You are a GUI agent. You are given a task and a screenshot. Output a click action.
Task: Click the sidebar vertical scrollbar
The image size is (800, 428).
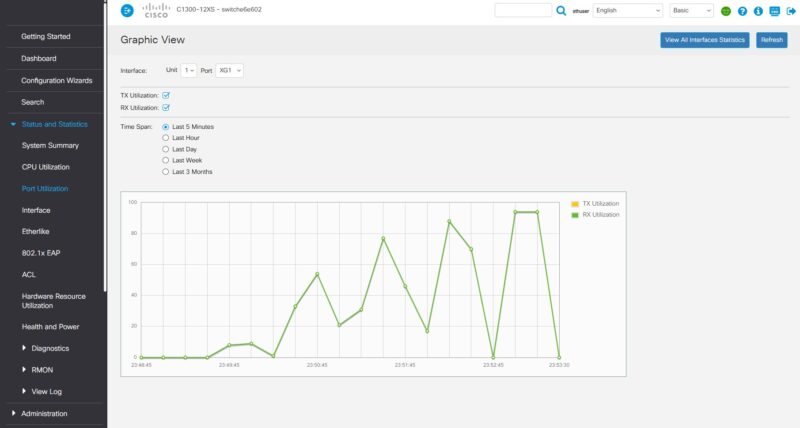pos(105,146)
